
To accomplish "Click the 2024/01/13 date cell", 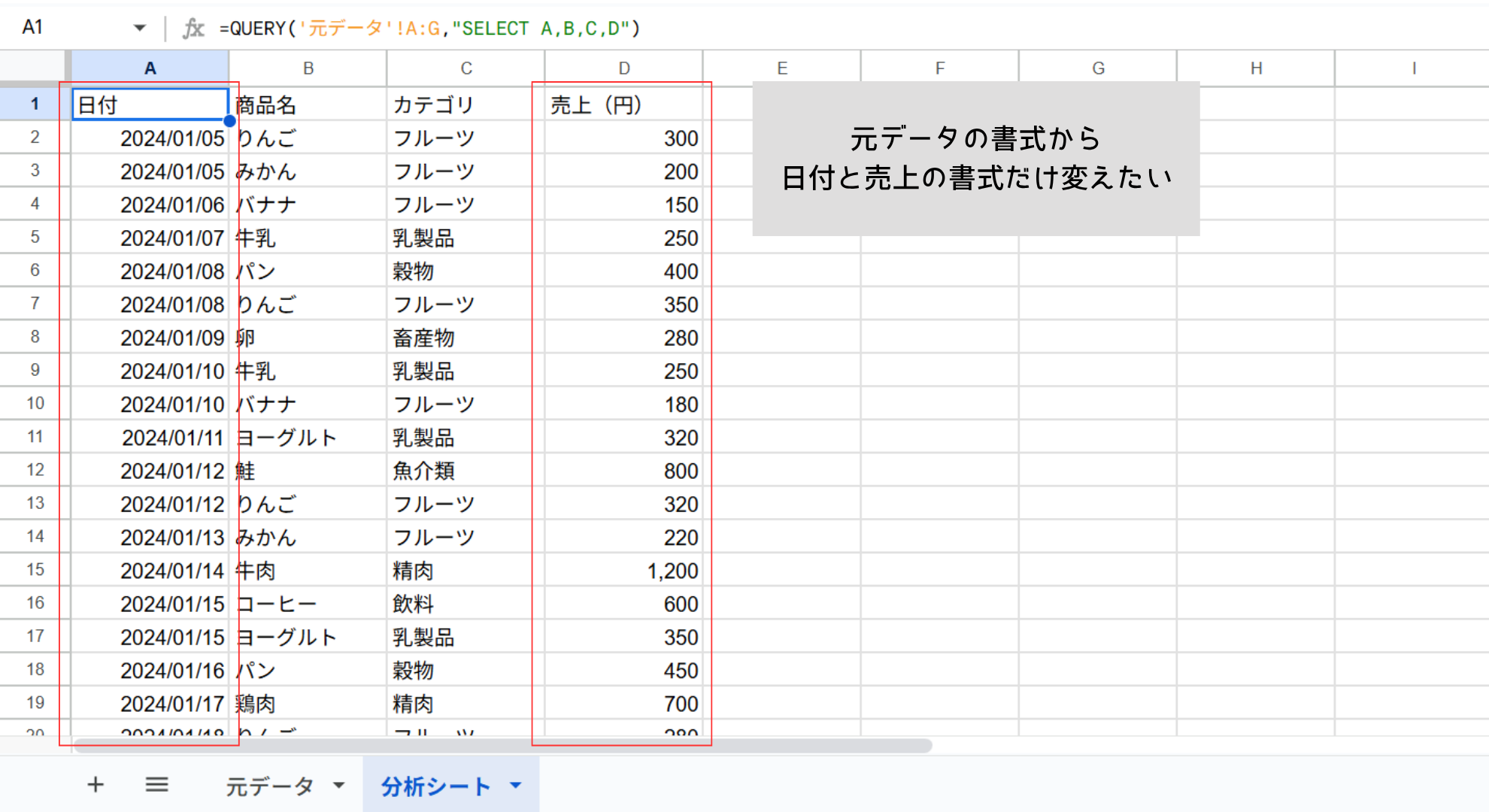I will [150, 537].
